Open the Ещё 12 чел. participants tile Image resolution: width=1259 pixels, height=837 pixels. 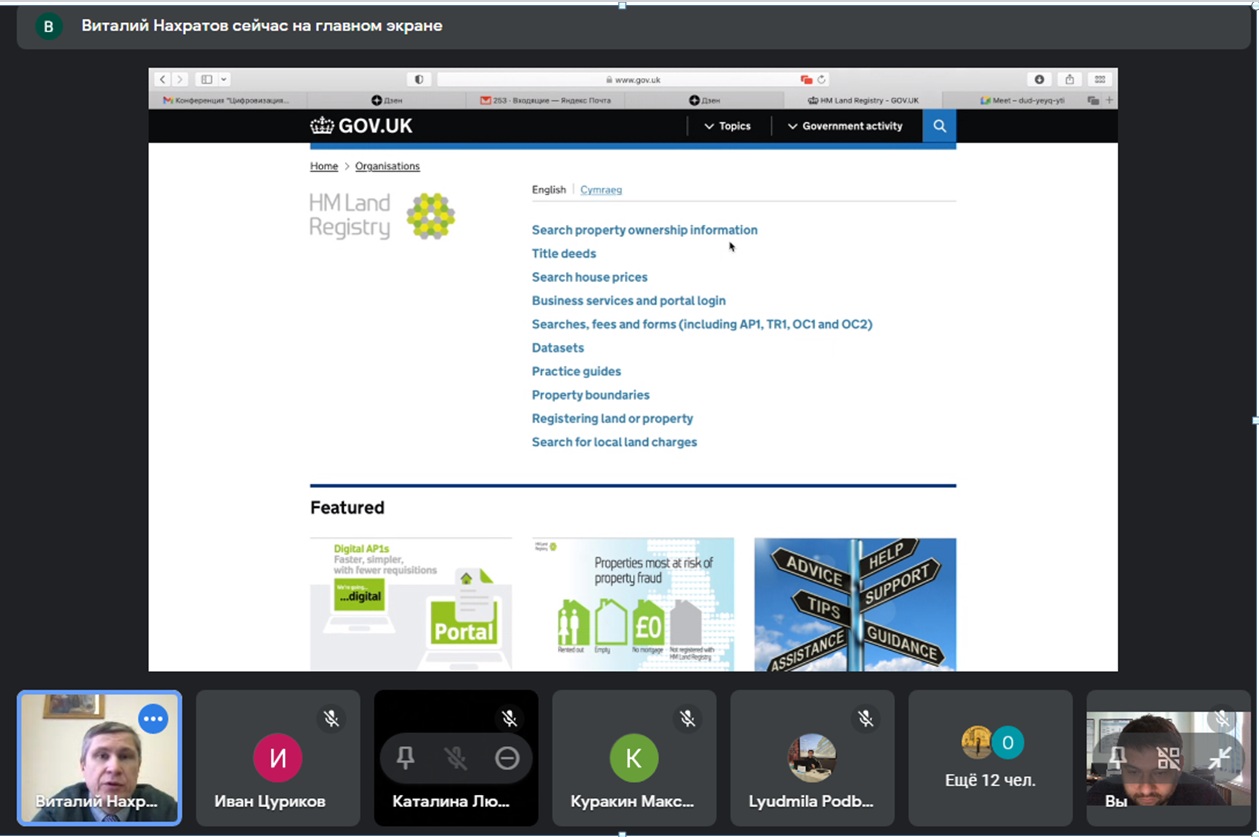[x=990, y=758]
